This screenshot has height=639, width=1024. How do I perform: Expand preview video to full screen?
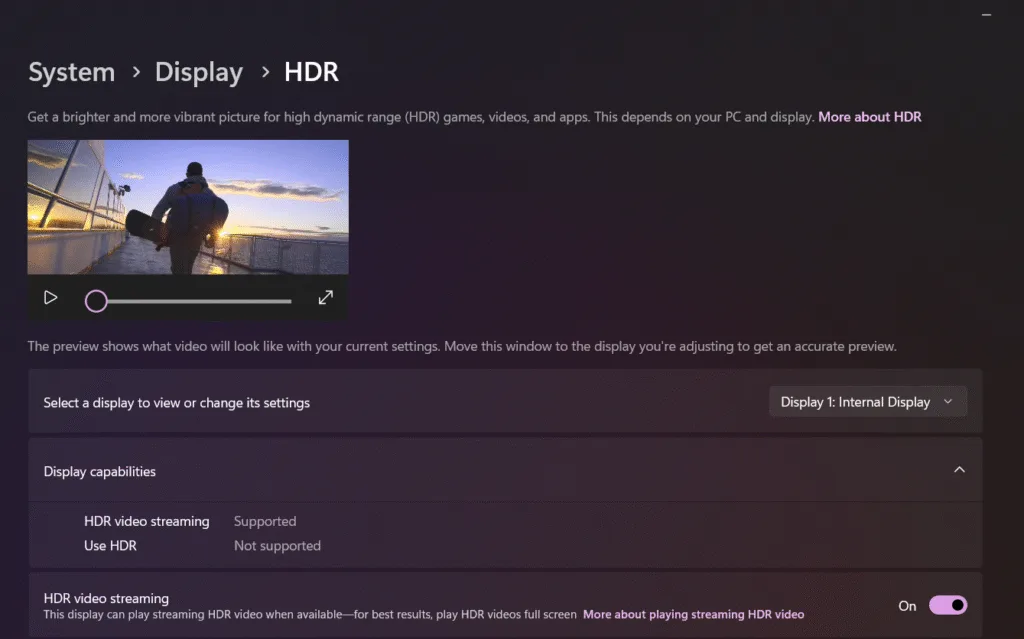(325, 298)
